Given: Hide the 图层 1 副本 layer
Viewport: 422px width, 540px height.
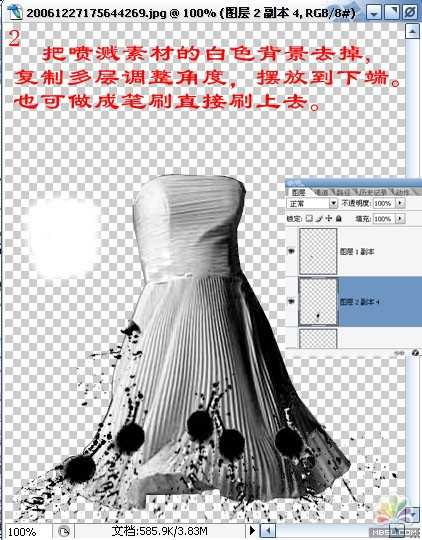Looking at the screenshot, I should 291,252.
